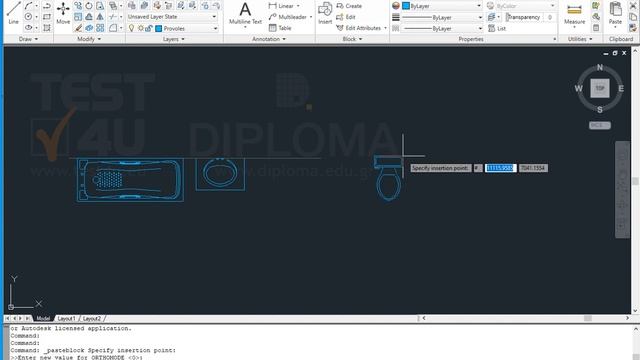This screenshot has height=360, width=640.
Task: Activate the Move tool
Action: click(63, 12)
